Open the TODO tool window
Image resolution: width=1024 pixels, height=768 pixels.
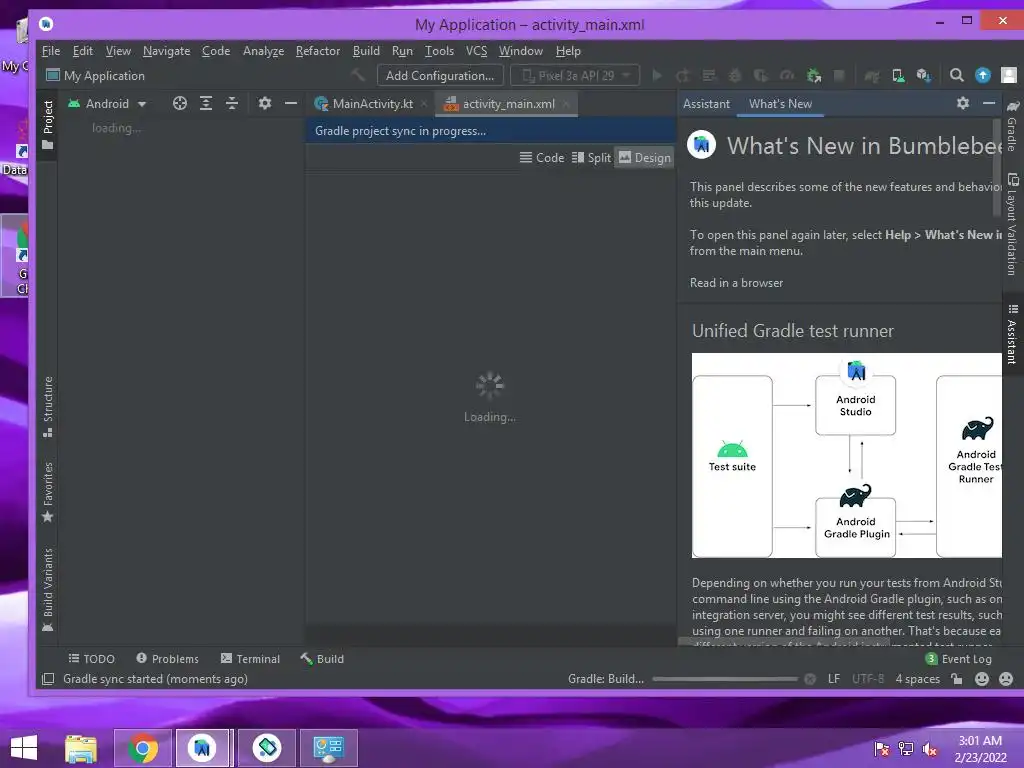[x=91, y=659]
